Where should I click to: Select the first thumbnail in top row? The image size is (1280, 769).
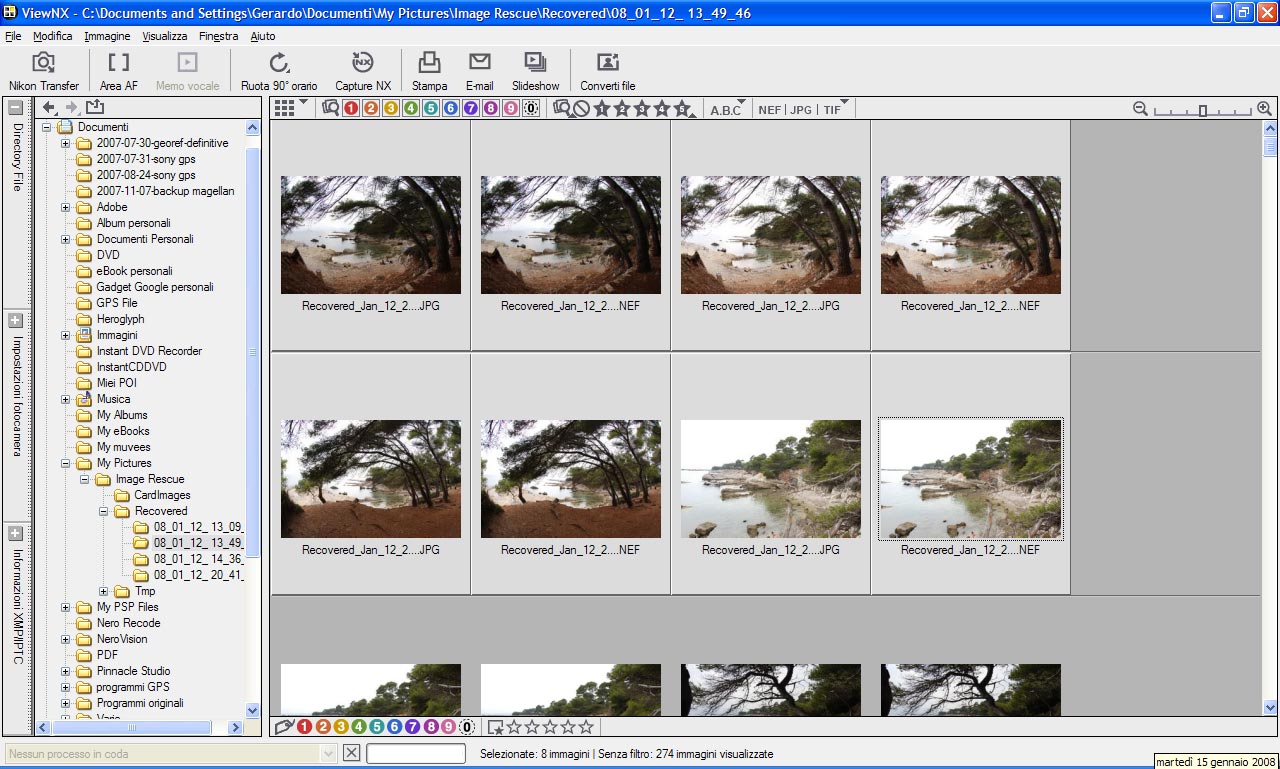click(x=370, y=235)
